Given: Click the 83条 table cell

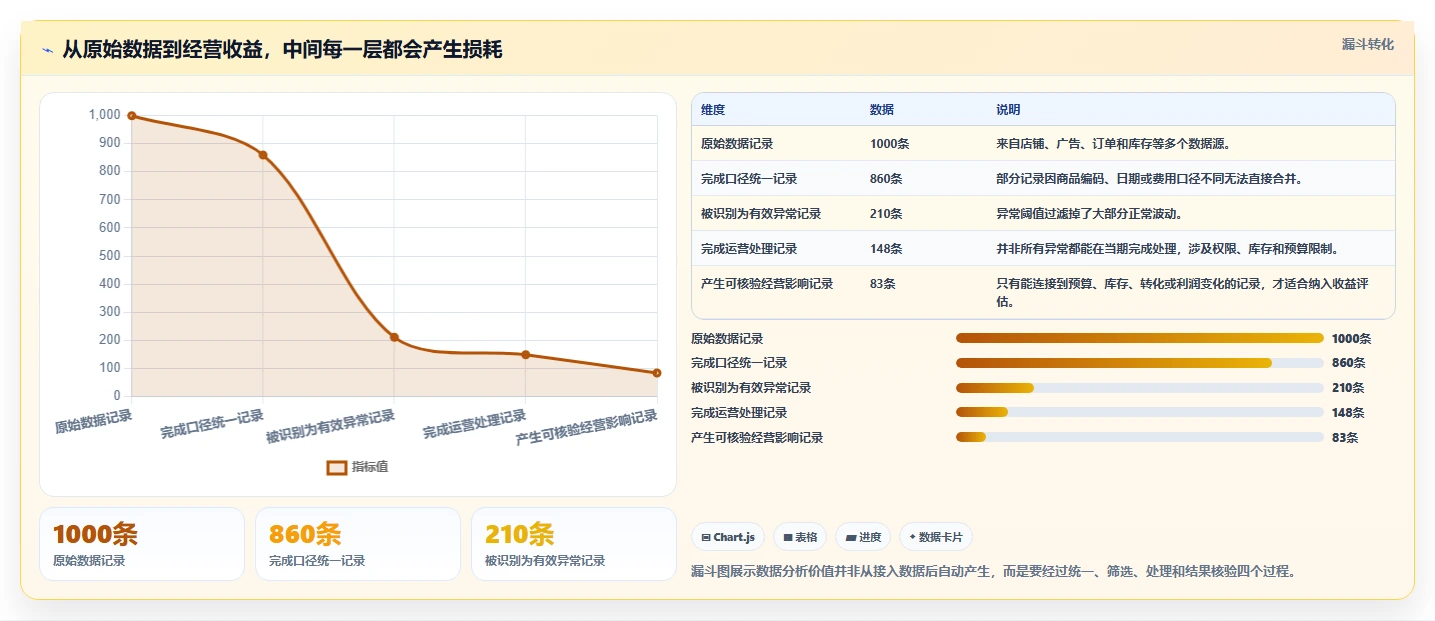Looking at the screenshot, I should [883, 283].
